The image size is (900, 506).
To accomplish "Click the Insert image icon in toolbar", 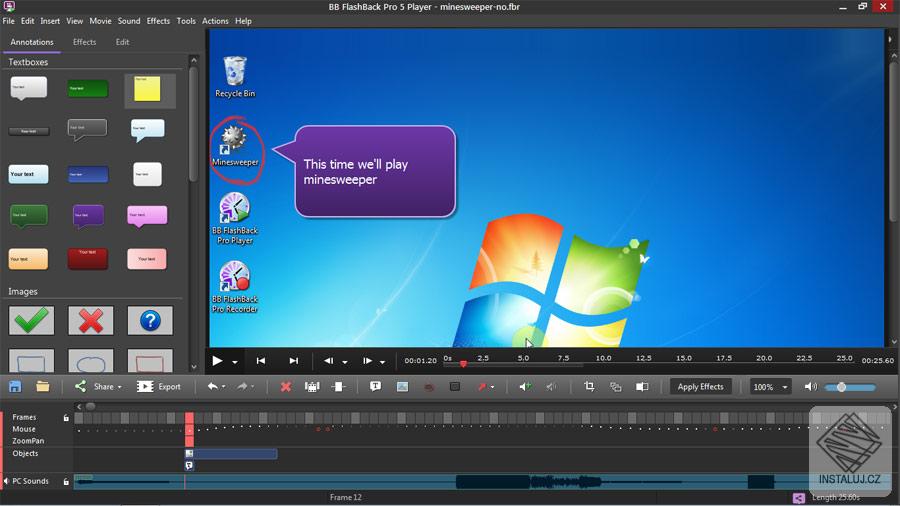I will (402, 386).
